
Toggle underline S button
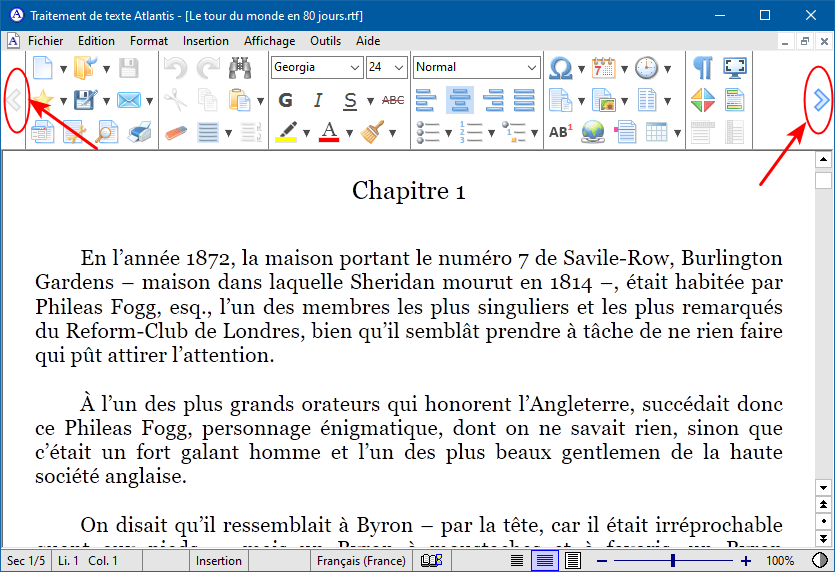tap(350, 100)
